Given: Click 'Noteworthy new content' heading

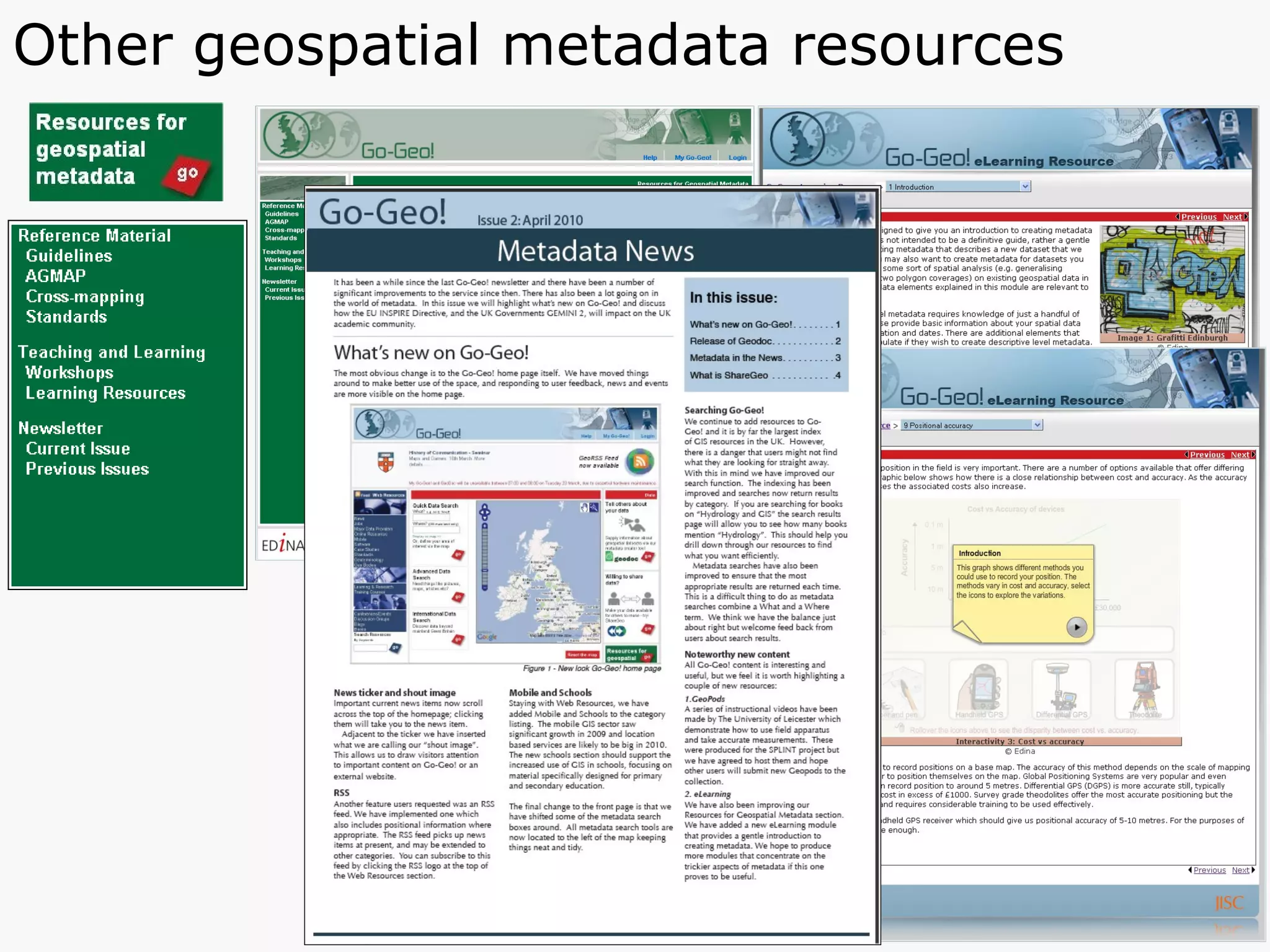Looking at the screenshot, I should (737, 654).
